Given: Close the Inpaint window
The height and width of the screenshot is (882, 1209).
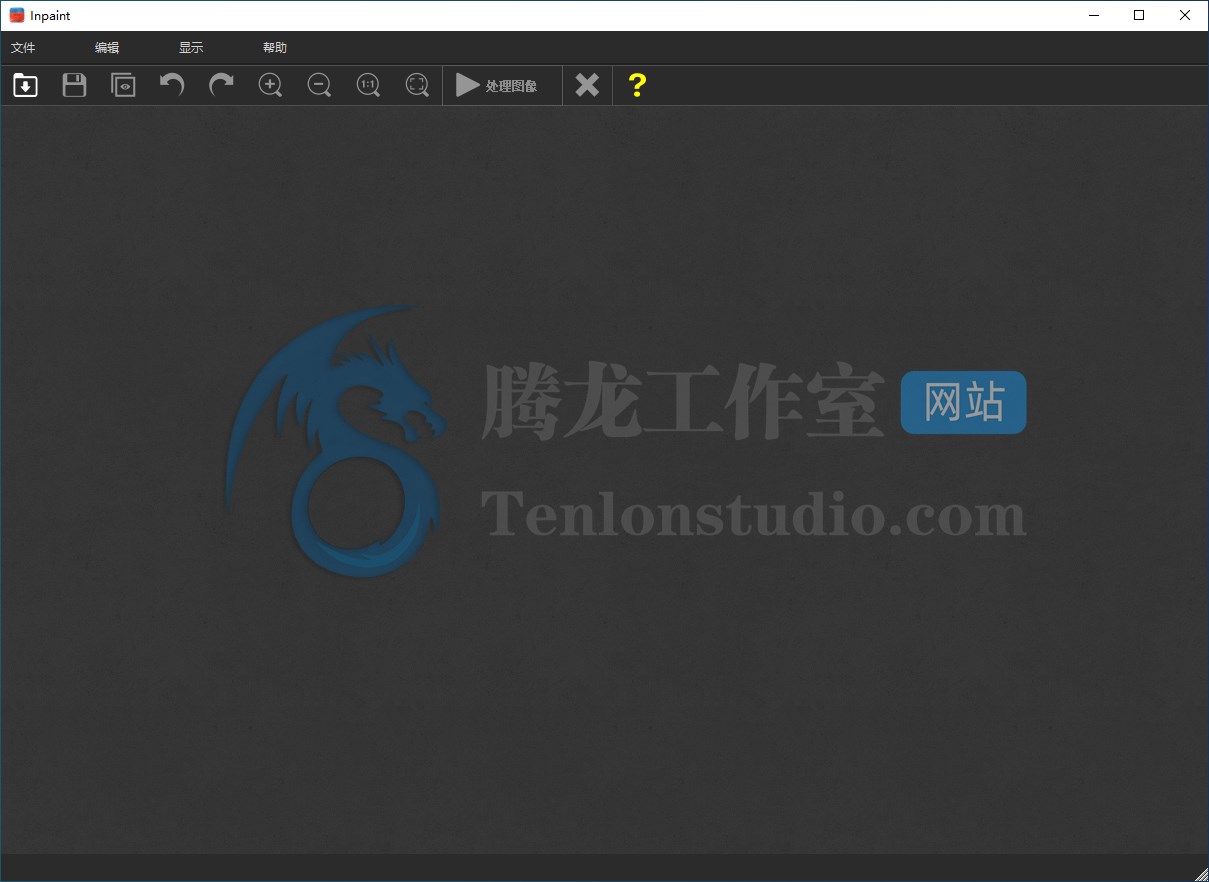Looking at the screenshot, I should click(1185, 15).
